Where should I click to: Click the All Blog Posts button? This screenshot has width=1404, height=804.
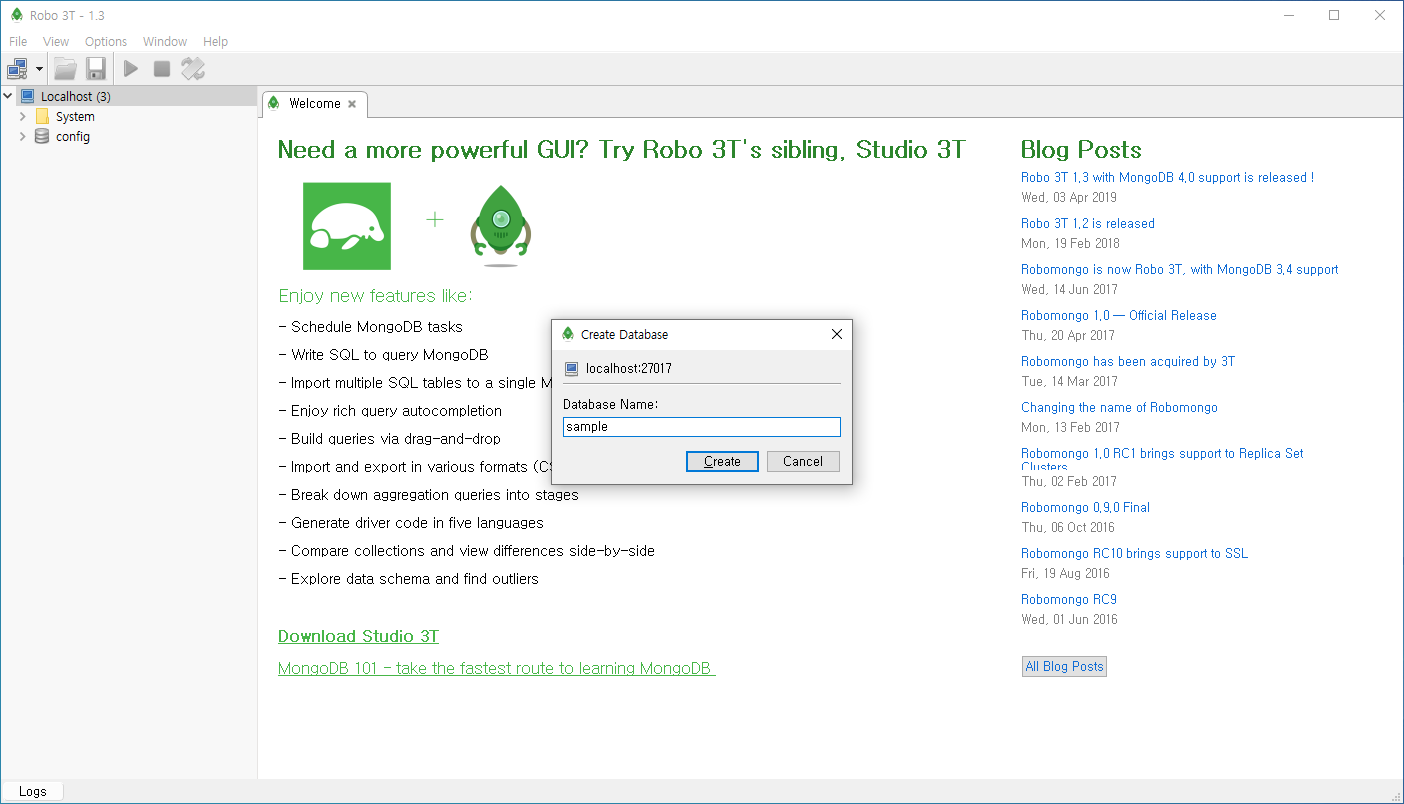[x=1064, y=666]
